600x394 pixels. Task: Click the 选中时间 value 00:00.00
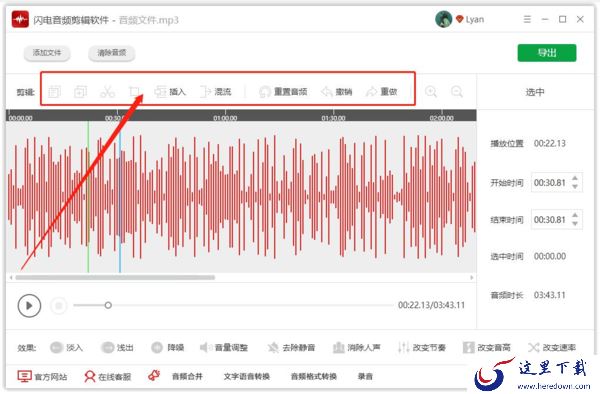(550, 256)
